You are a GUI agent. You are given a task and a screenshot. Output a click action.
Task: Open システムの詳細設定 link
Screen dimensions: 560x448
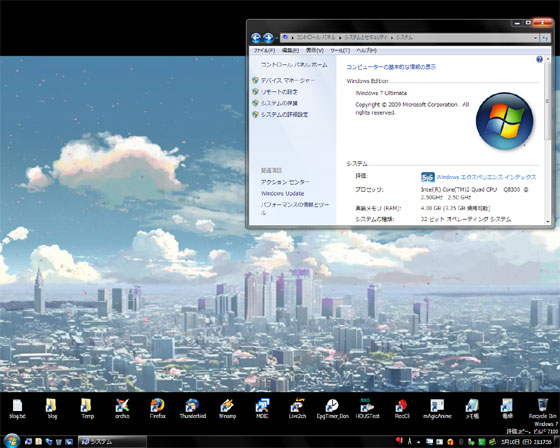284,115
